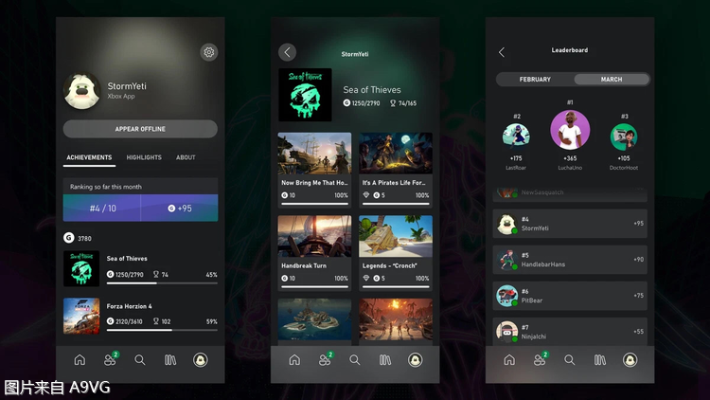Open monthly ranking #4 / 10 panel
This screenshot has height=400, width=710.
tap(102, 208)
